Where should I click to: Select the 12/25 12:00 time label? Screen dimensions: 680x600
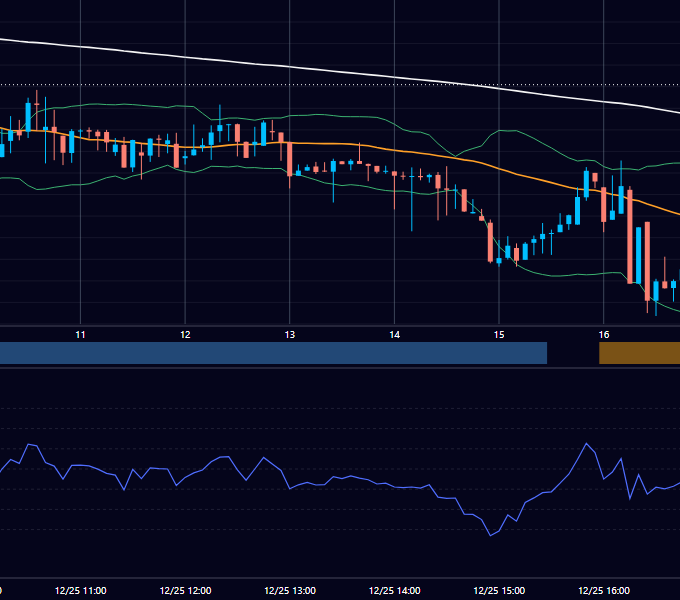pos(185,590)
